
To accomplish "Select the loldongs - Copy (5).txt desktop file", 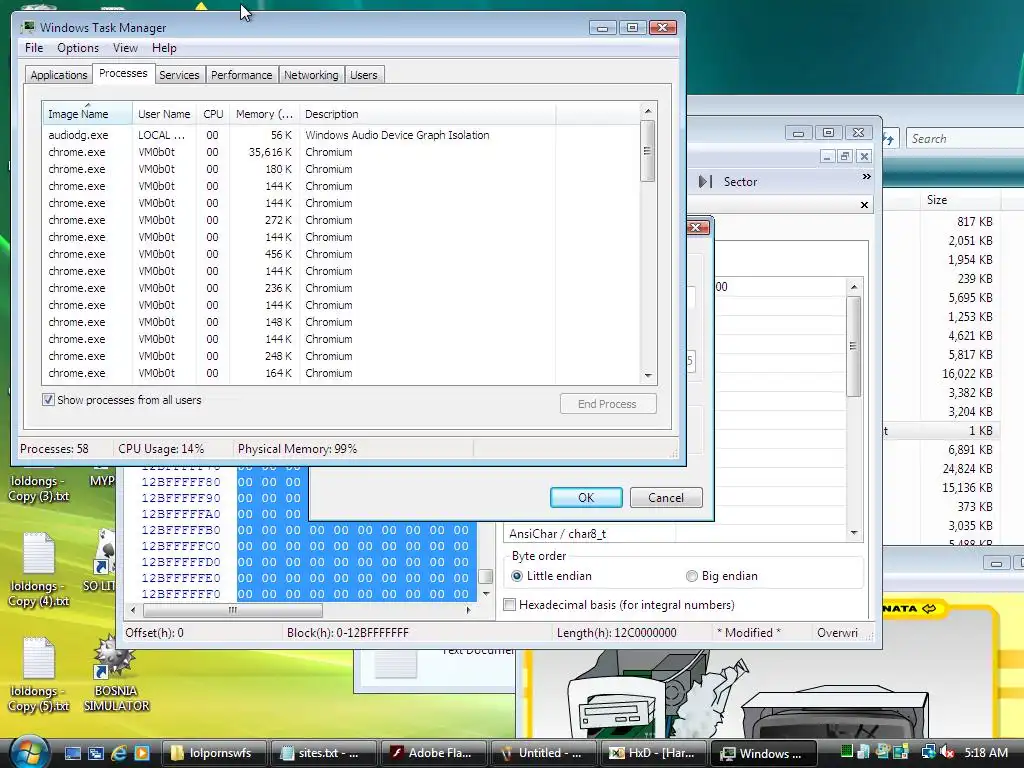I will tap(39, 675).
